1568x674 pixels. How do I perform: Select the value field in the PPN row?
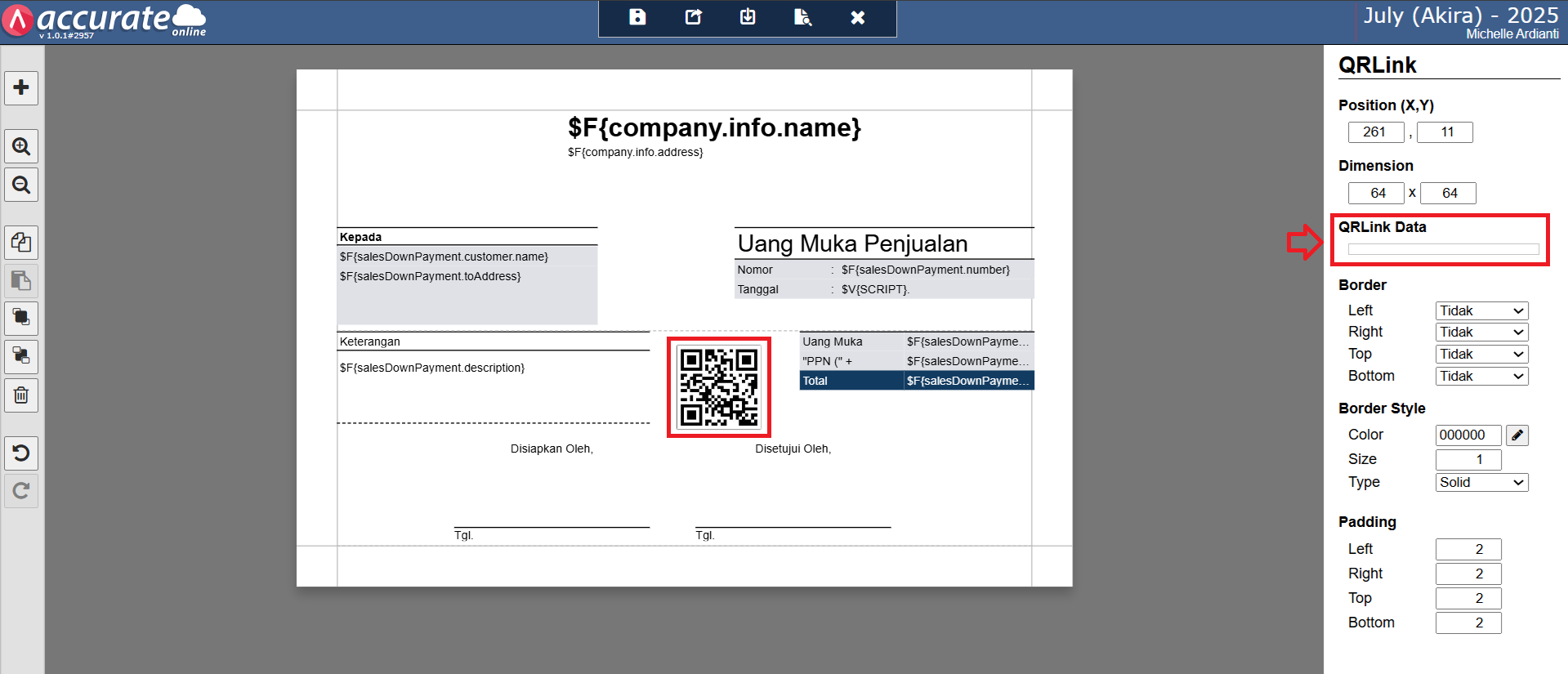coord(969,361)
